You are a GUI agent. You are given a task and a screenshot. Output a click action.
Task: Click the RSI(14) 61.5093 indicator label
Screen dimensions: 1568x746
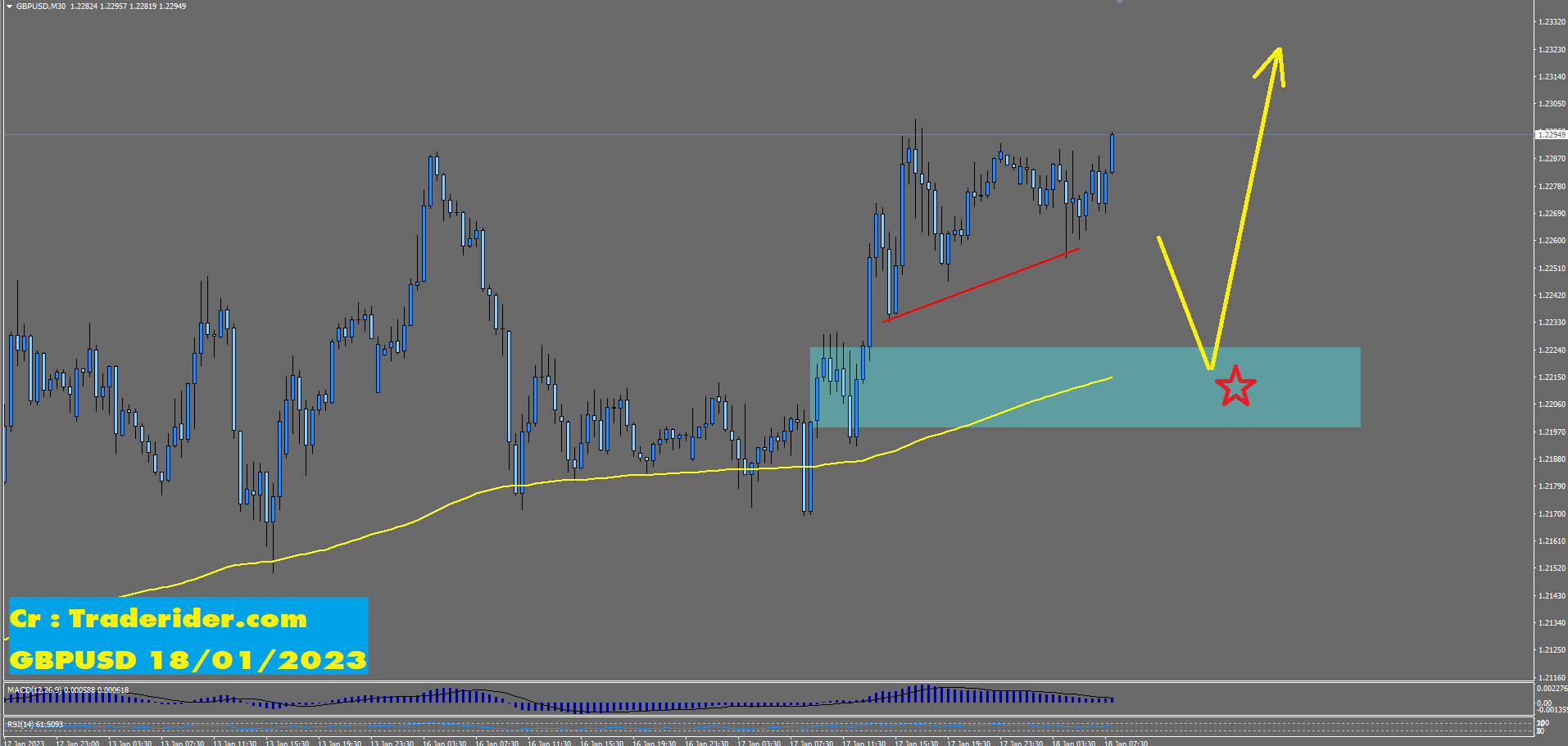pyautogui.click(x=35, y=725)
